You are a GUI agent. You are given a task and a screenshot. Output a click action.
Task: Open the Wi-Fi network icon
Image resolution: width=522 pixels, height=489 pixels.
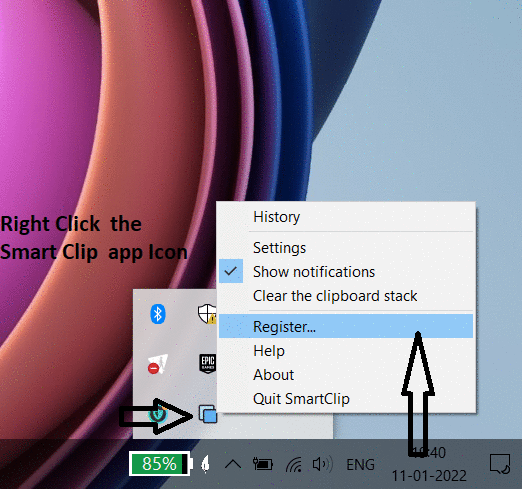point(294,464)
